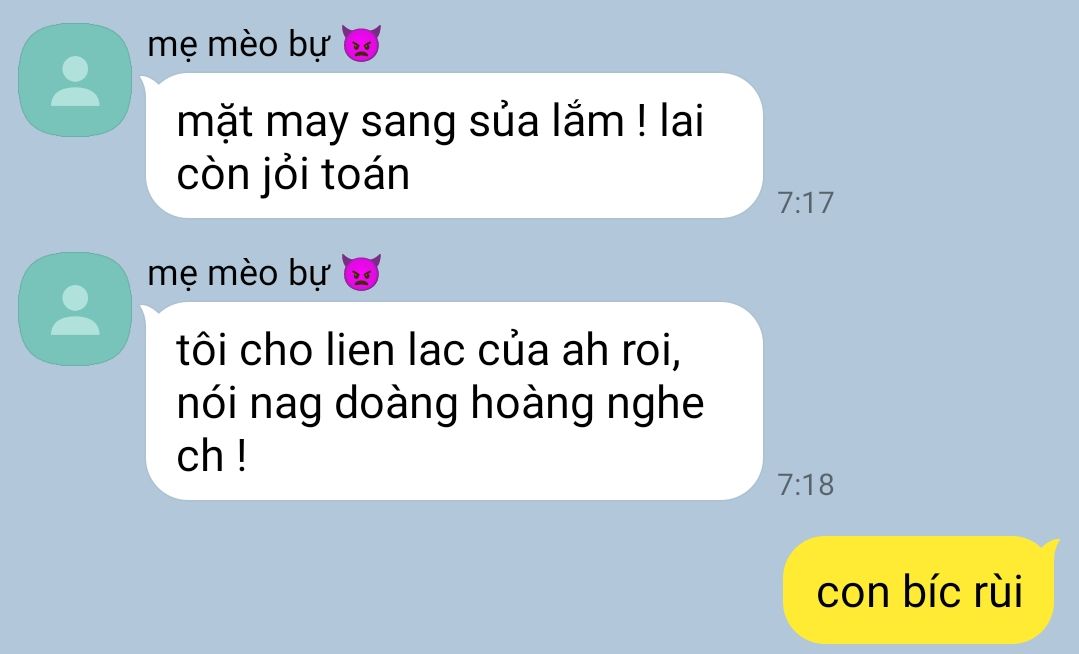Click the 'còn jỏi toán' text line
1079x654 pixels.
click(293, 175)
